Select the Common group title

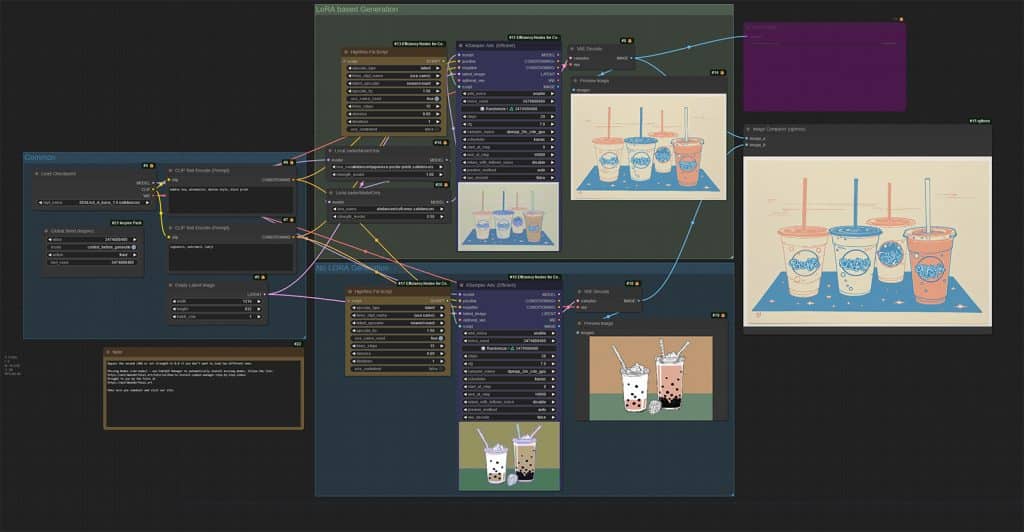[40, 157]
